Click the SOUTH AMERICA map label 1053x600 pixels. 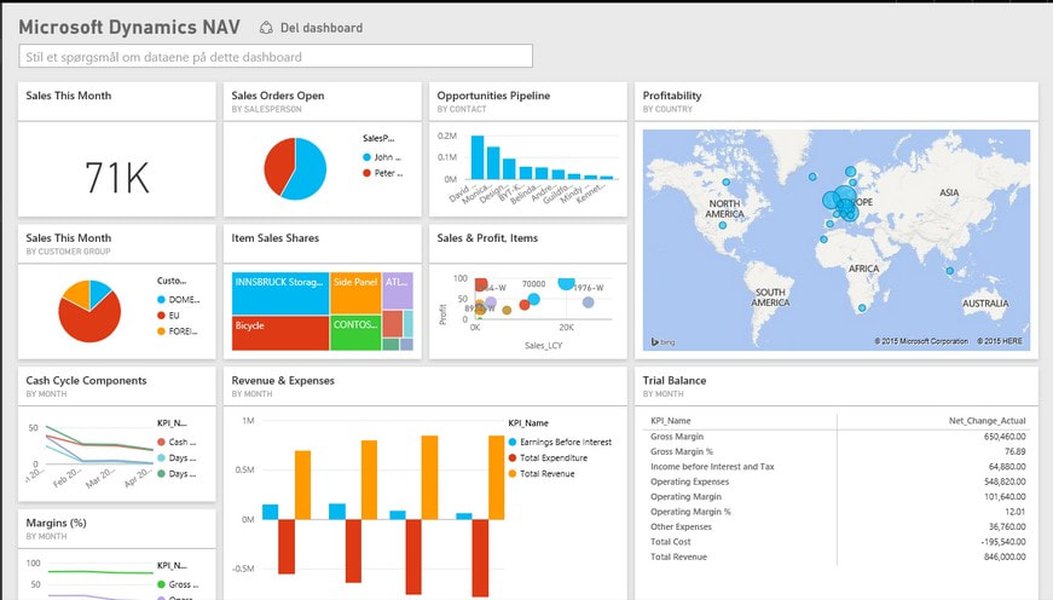(x=770, y=297)
